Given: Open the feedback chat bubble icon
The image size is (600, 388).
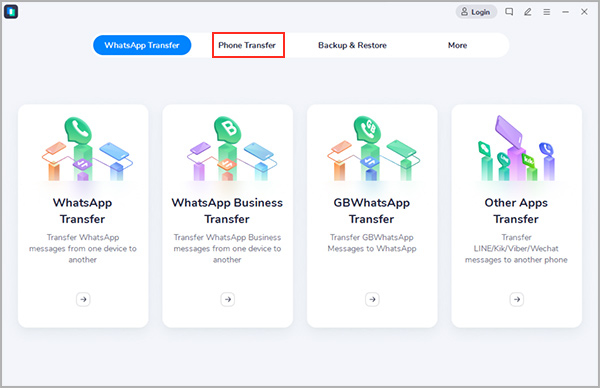Looking at the screenshot, I should click(x=509, y=12).
